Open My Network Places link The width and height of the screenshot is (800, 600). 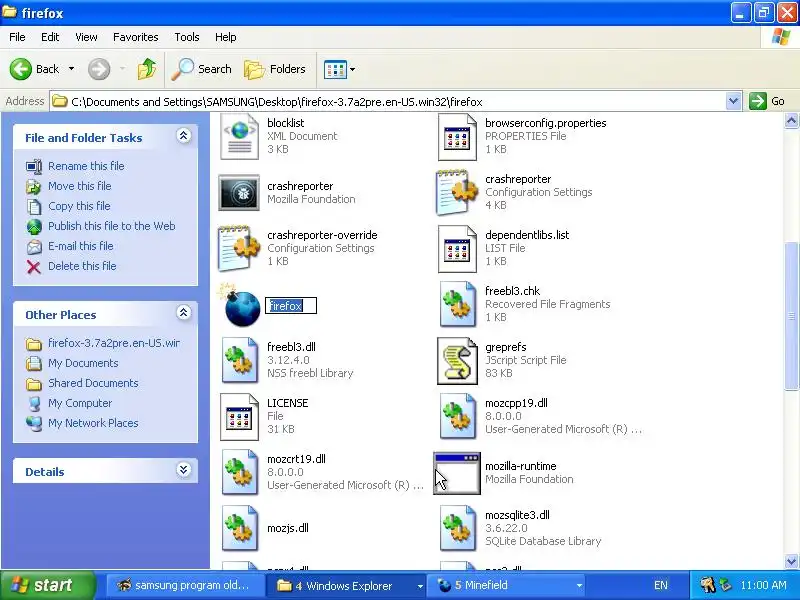click(93, 423)
